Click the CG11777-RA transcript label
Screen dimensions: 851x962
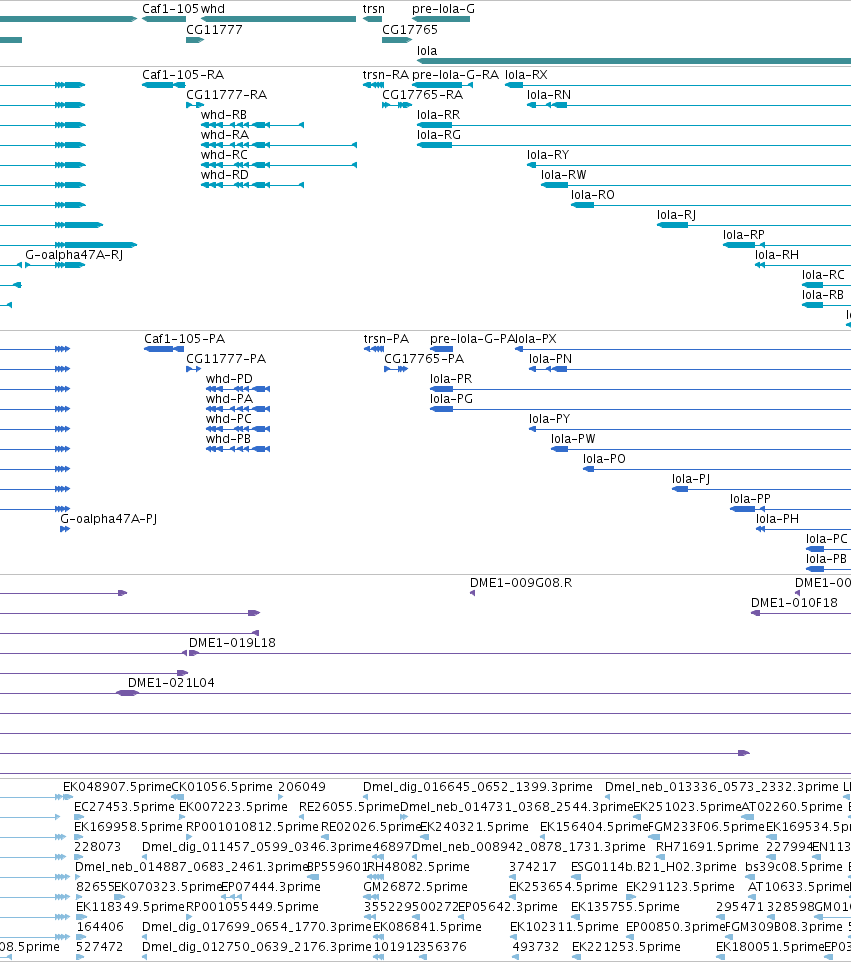226,95
